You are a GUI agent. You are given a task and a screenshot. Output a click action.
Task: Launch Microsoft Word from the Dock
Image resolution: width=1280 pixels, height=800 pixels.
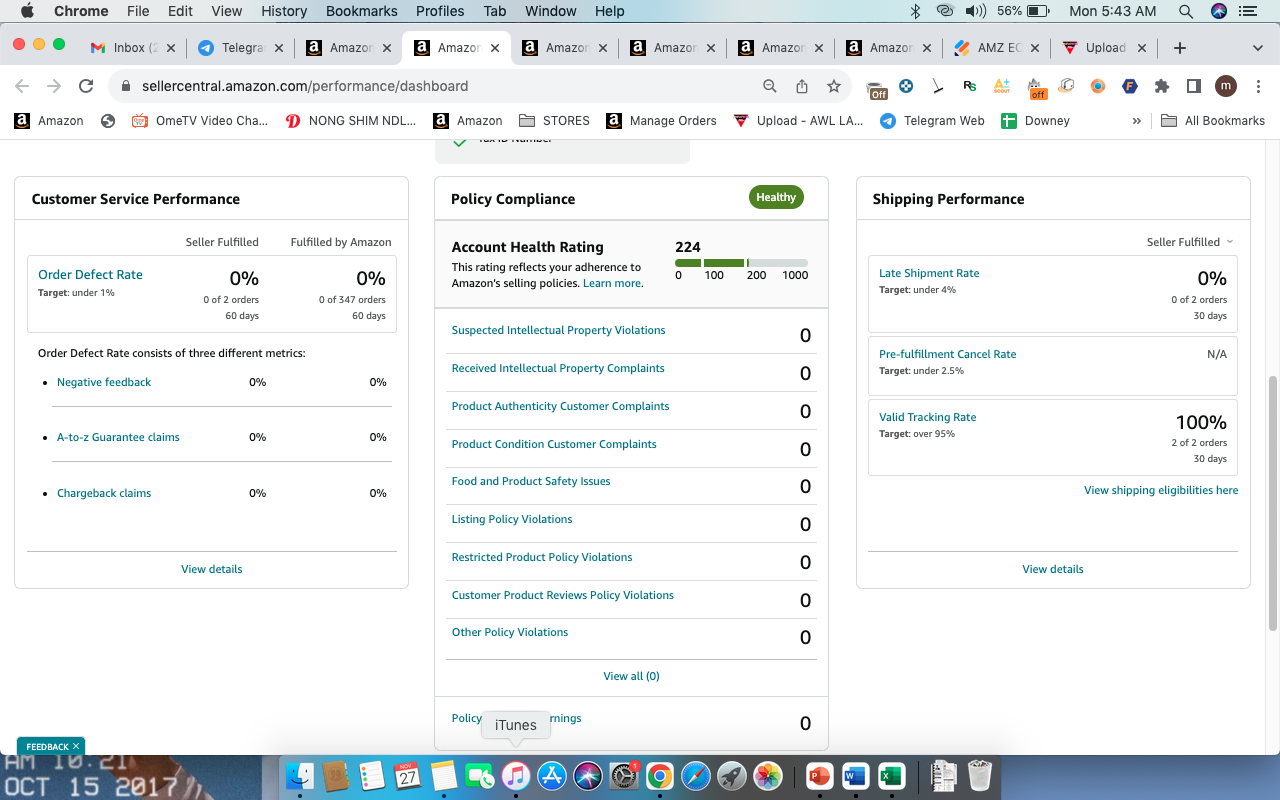pos(855,776)
